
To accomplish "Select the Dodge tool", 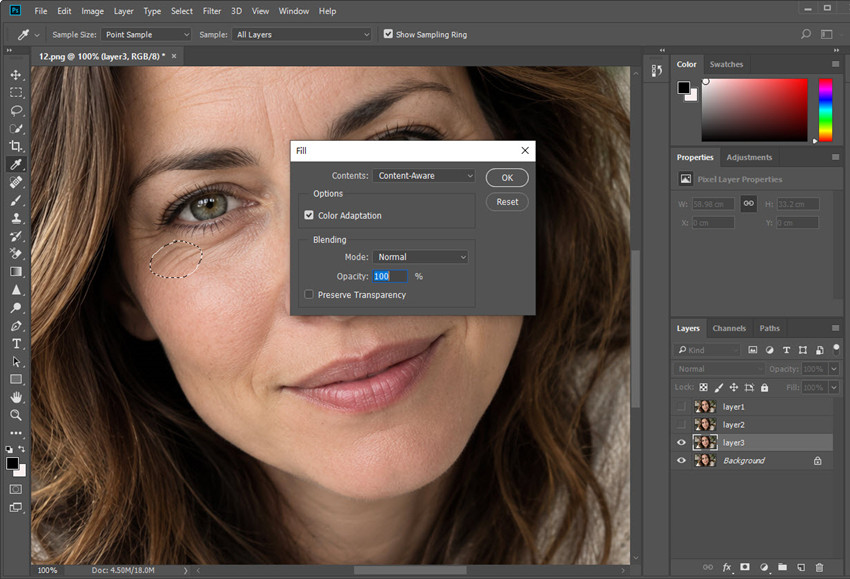I will (16, 307).
